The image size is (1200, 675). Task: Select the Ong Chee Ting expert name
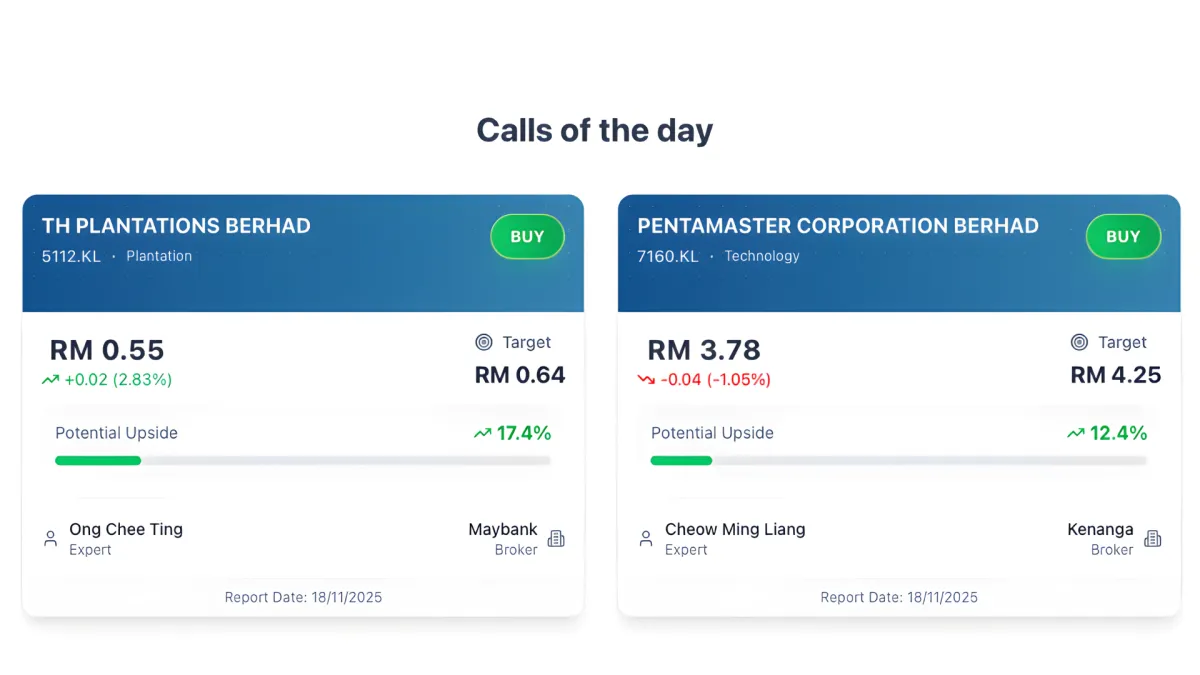pos(126,529)
